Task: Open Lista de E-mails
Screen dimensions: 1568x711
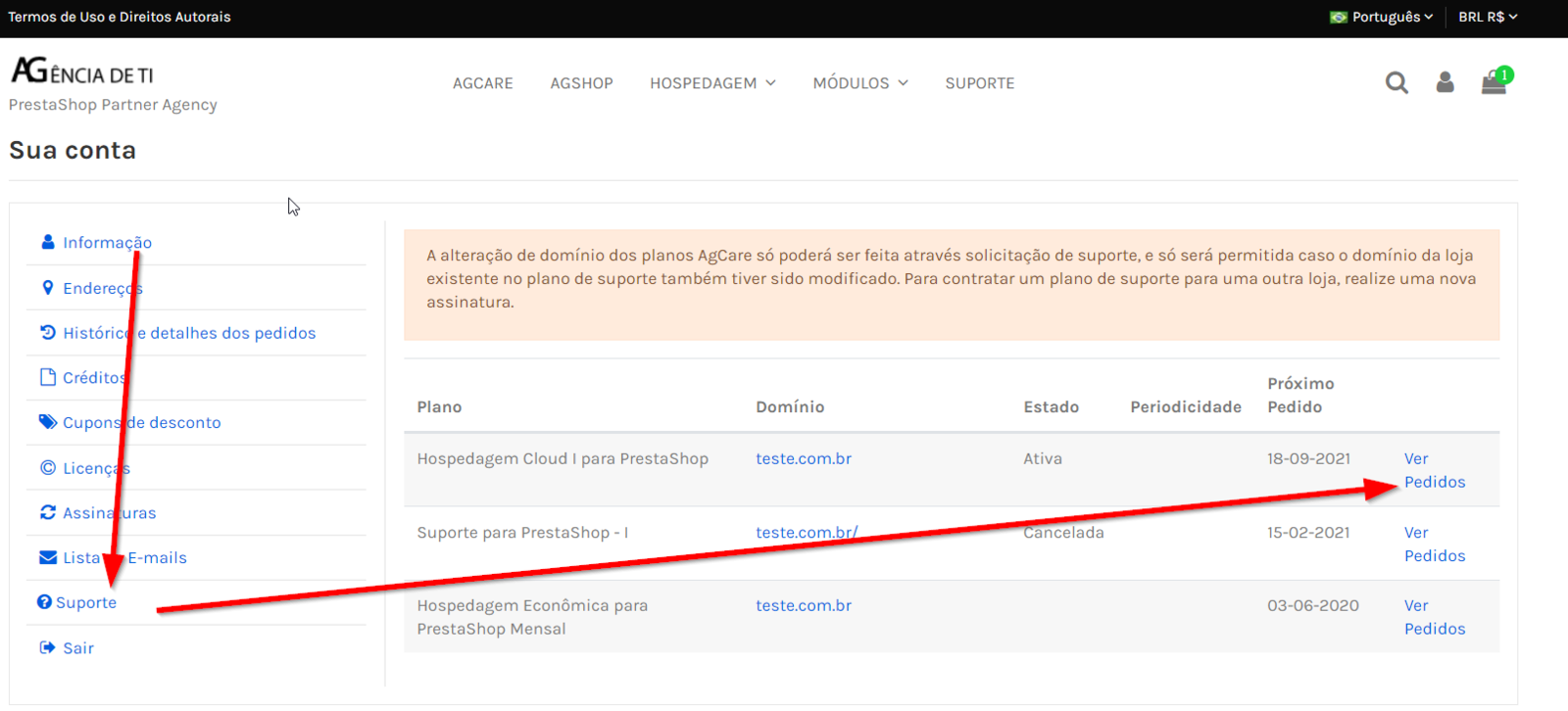Action: pyautogui.click(x=124, y=557)
